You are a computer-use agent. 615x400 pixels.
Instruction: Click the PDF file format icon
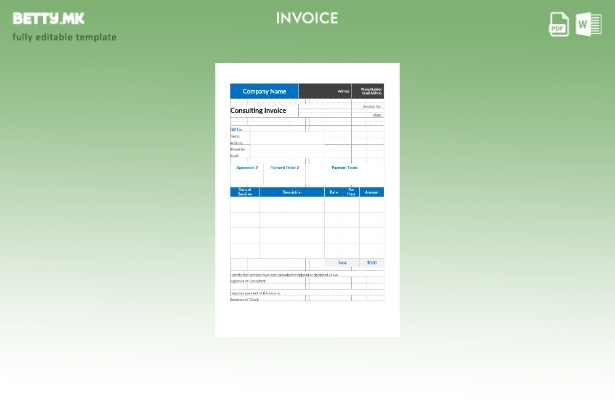tap(559, 24)
